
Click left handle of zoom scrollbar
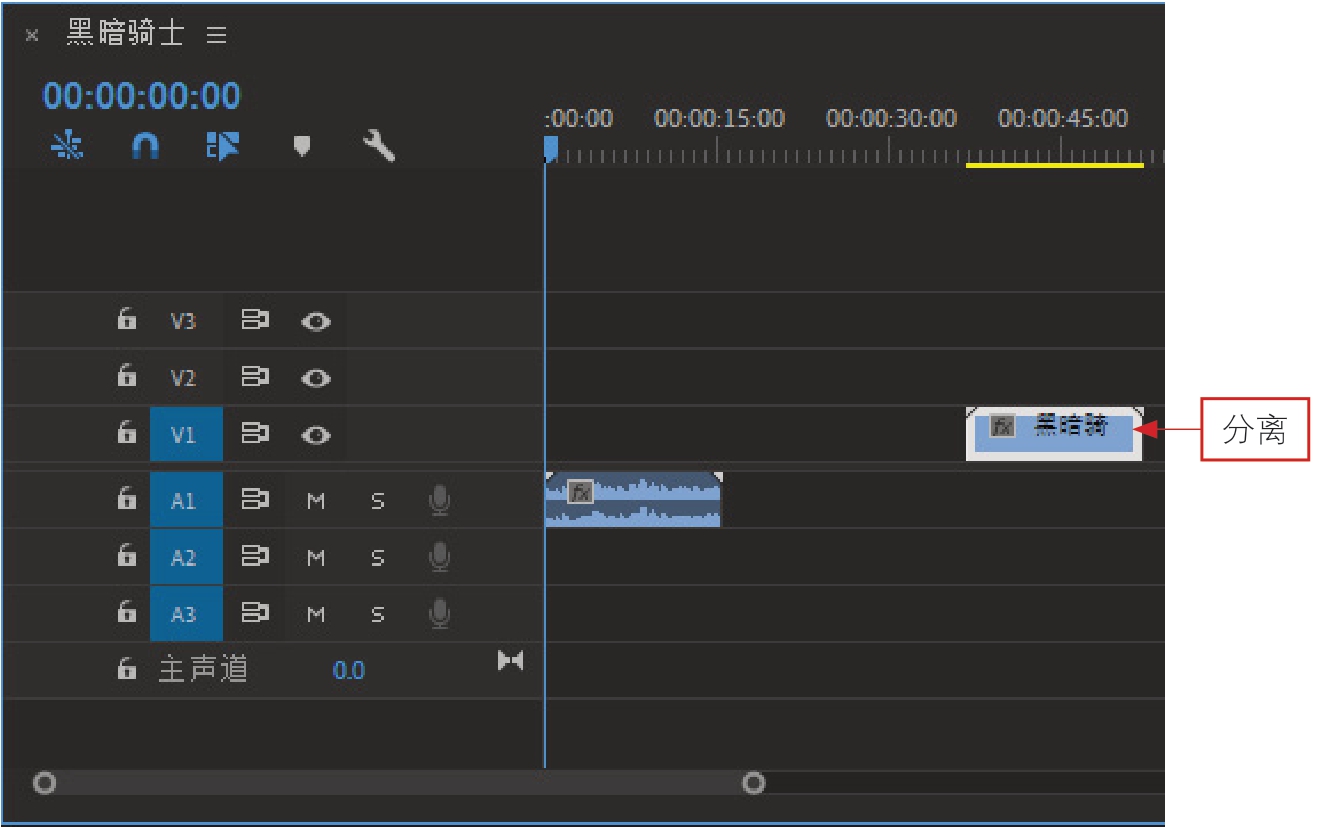[44, 783]
